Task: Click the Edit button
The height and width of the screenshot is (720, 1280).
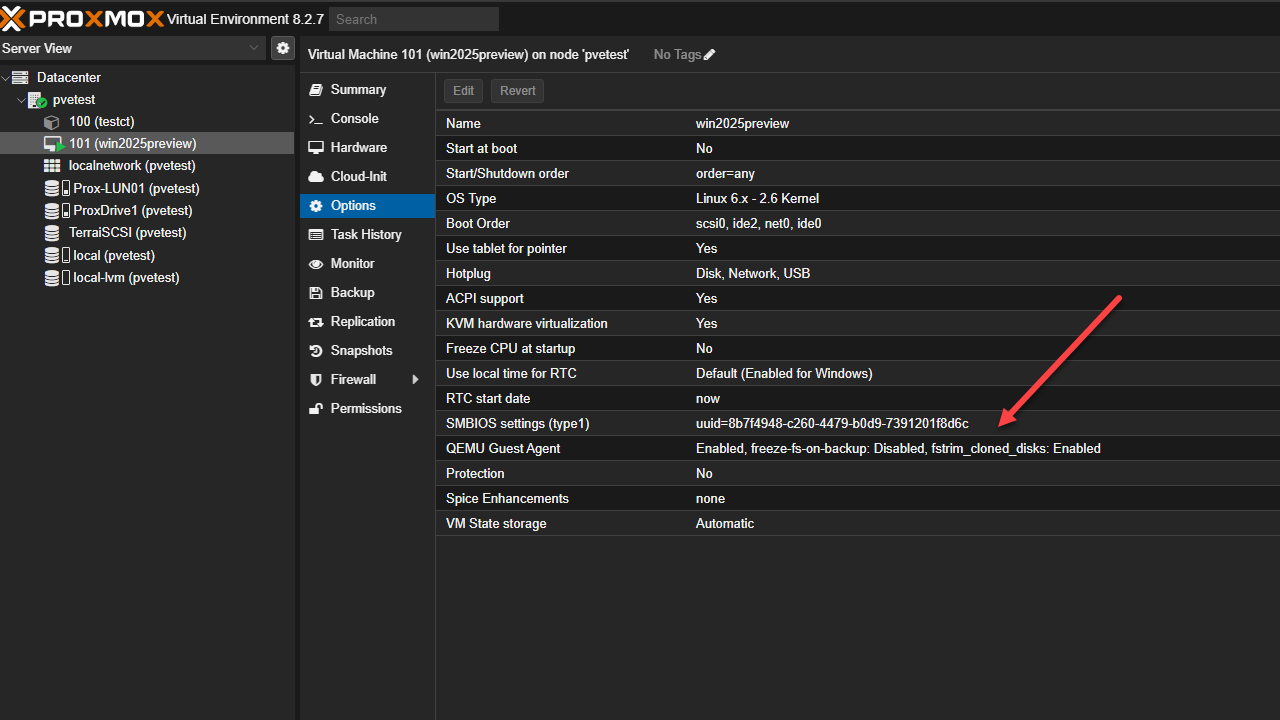Action: click(x=463, y=90)
